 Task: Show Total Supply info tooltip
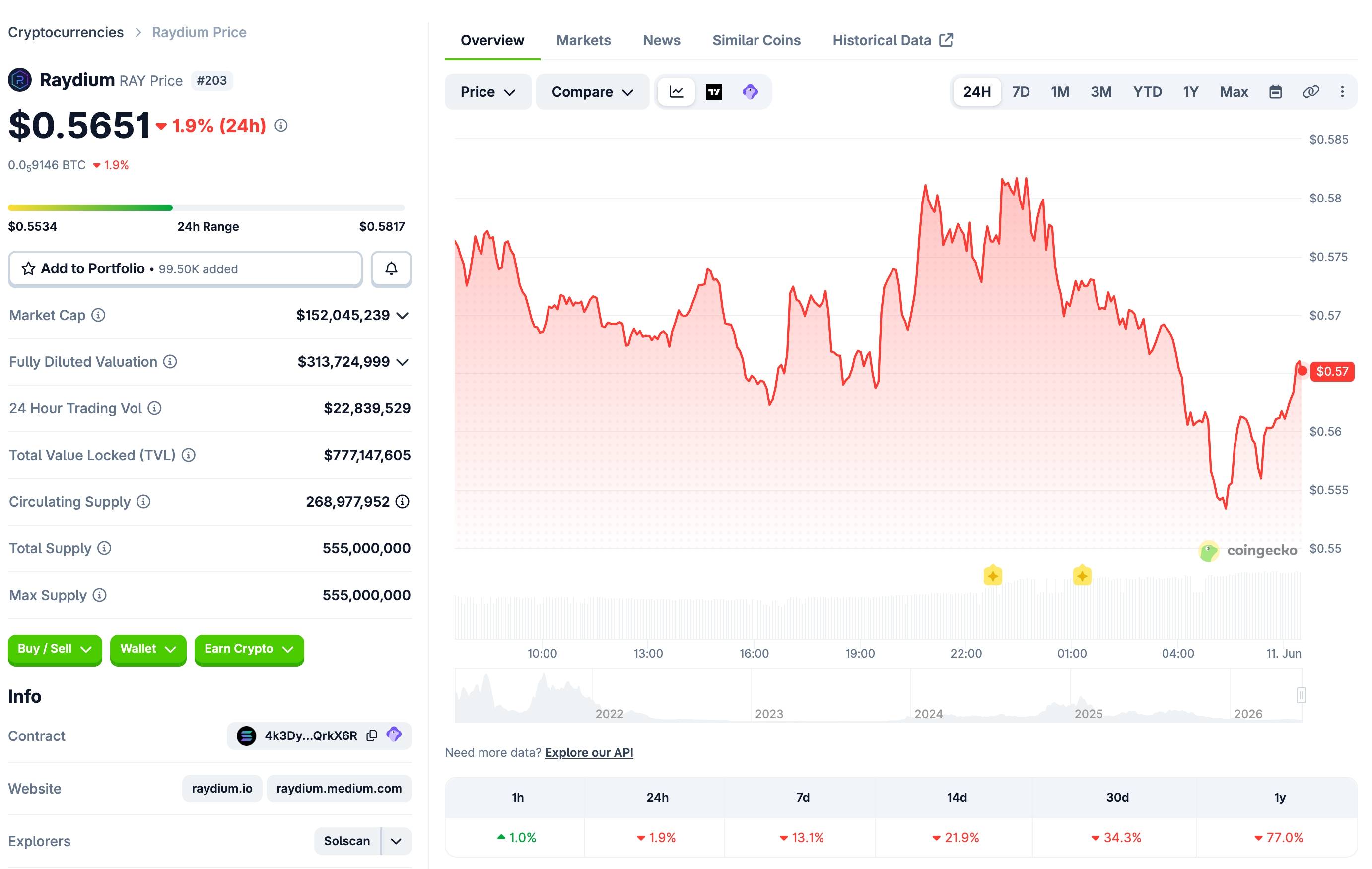click(x=104, y=548)
